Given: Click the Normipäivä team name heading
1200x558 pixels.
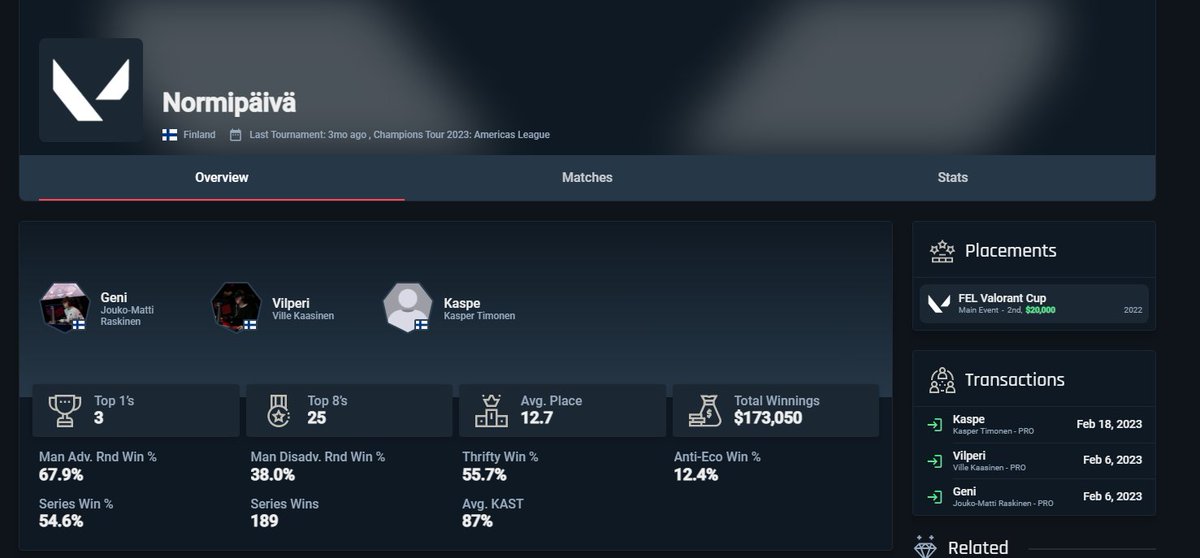Looking at the screenshot, I should click(229, 103).
